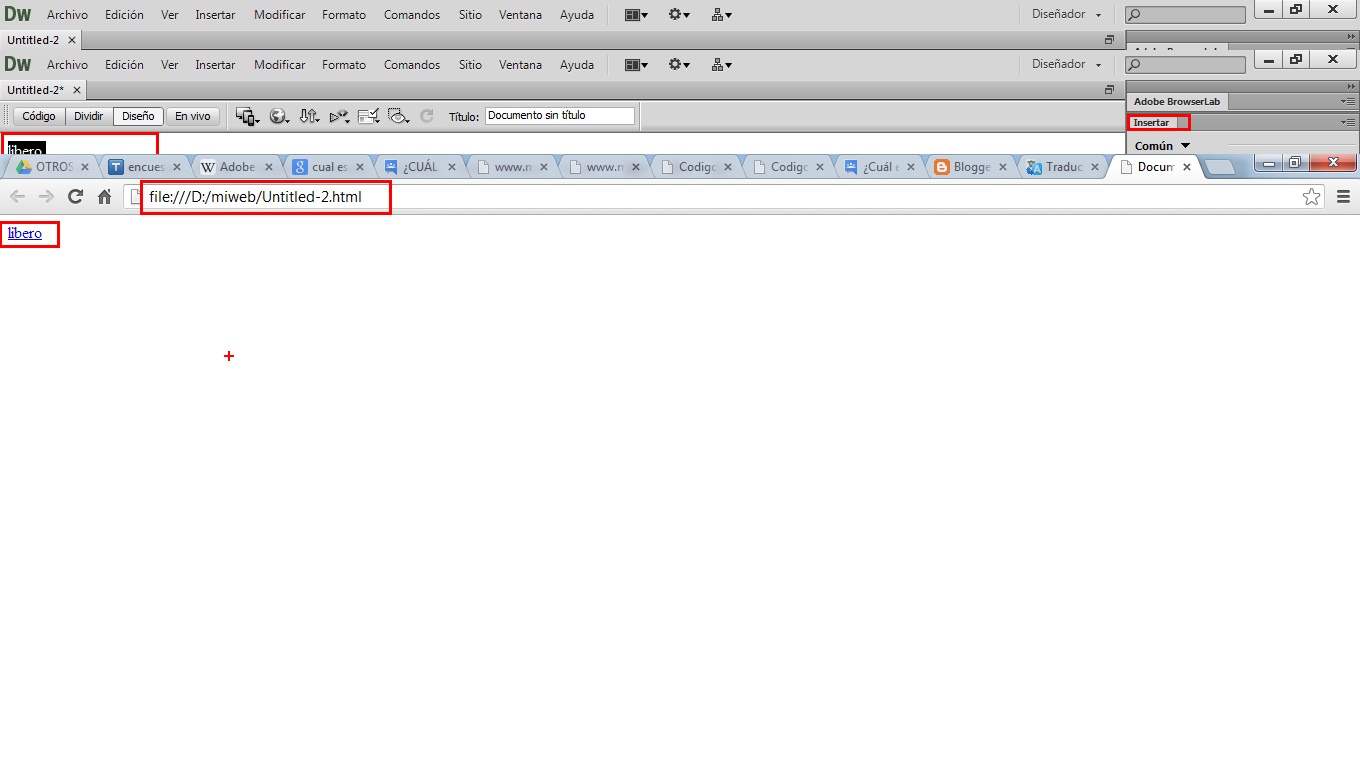The image size is (1360, 768).
Task: Open the Formato menu
Action: tap(344, 64)
